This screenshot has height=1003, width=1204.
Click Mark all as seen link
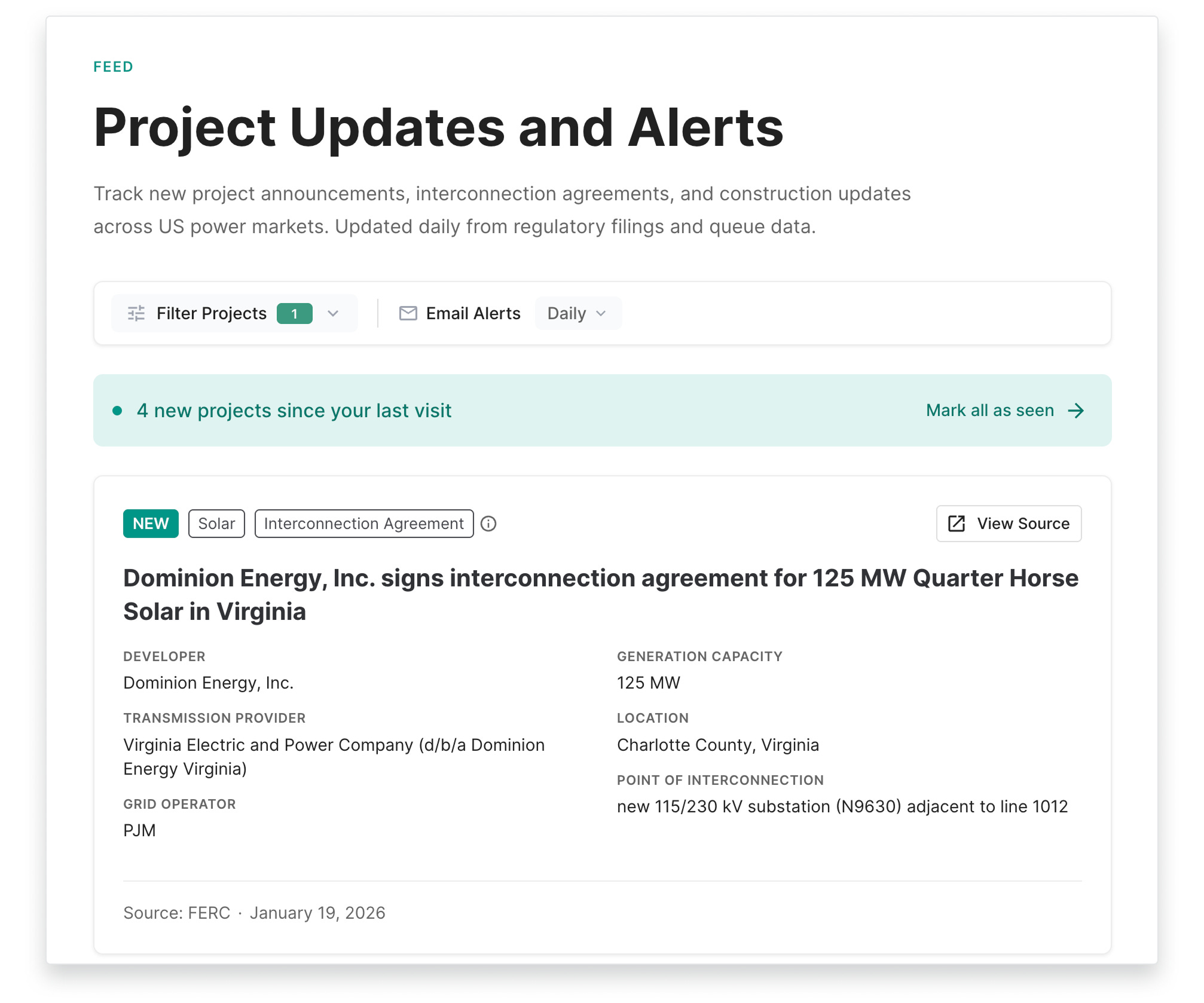[x=989, y=411]
